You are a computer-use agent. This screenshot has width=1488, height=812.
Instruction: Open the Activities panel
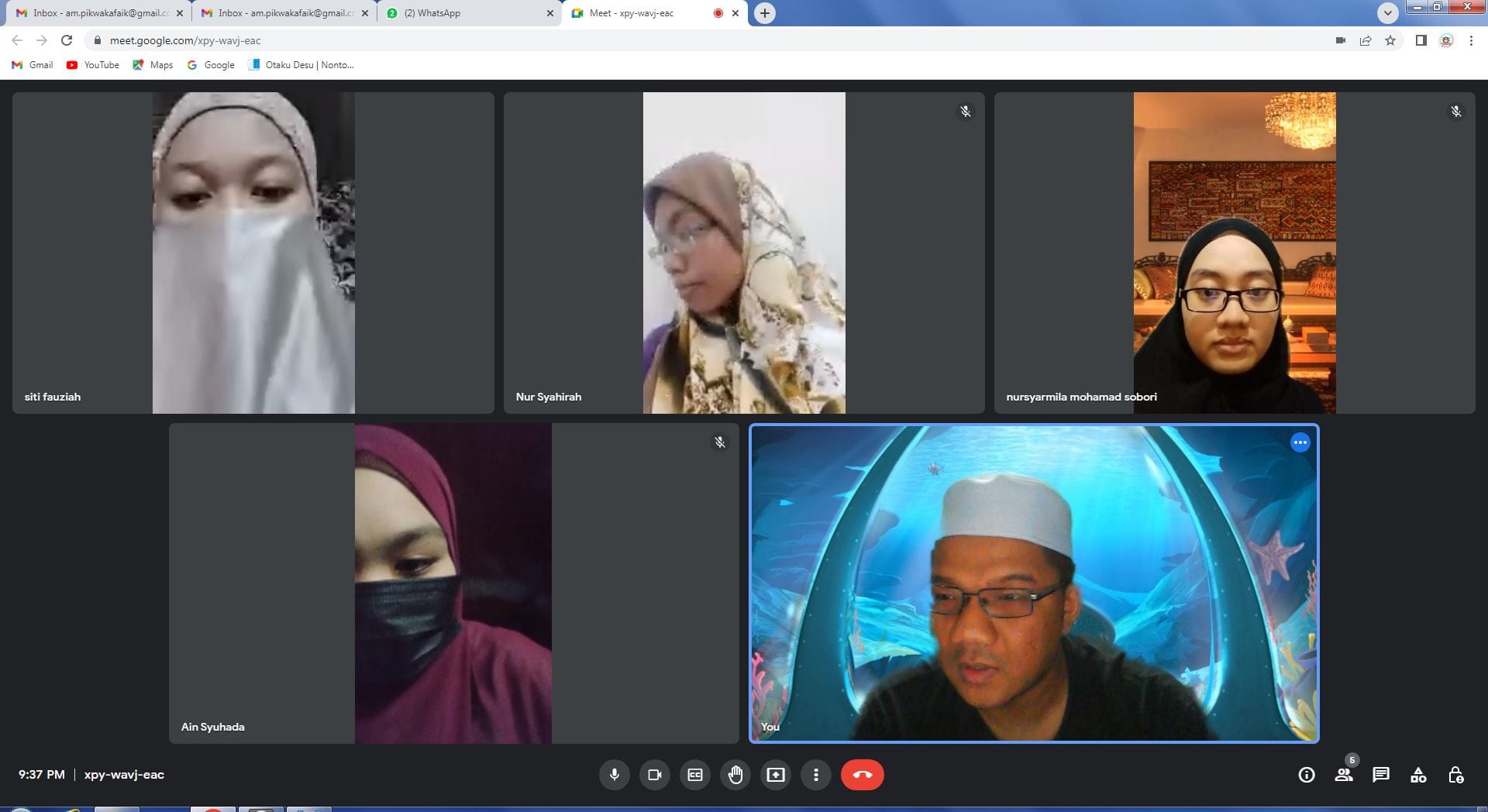1418,775
